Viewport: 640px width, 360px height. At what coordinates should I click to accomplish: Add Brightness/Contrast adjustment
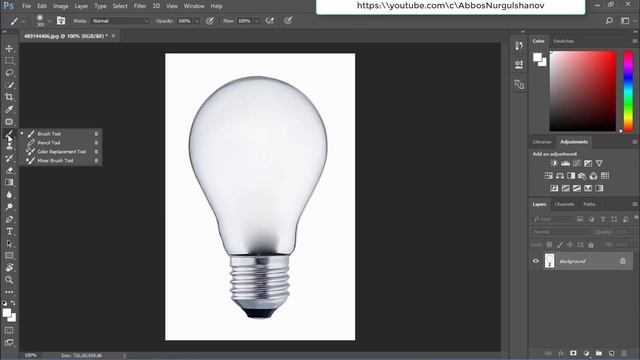[554, 163]
